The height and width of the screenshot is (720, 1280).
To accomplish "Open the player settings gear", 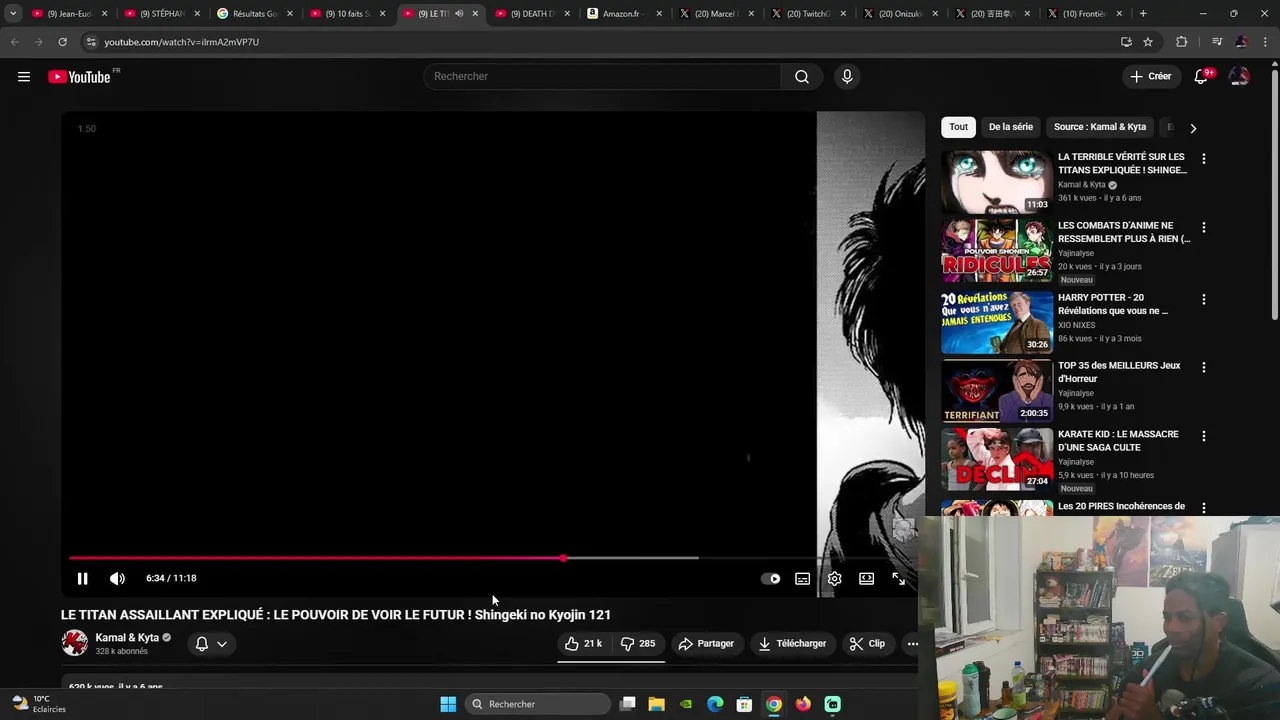I will [834, 578].
